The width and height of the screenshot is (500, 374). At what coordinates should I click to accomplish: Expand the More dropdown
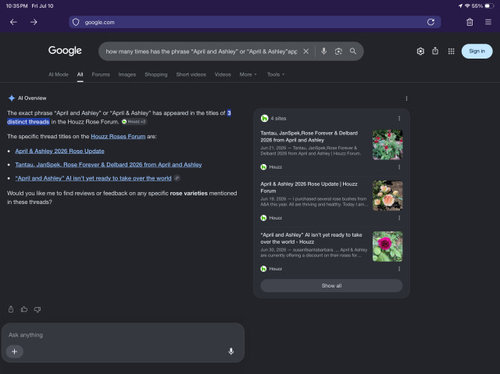pyautogui.click(x=248, y=74)
